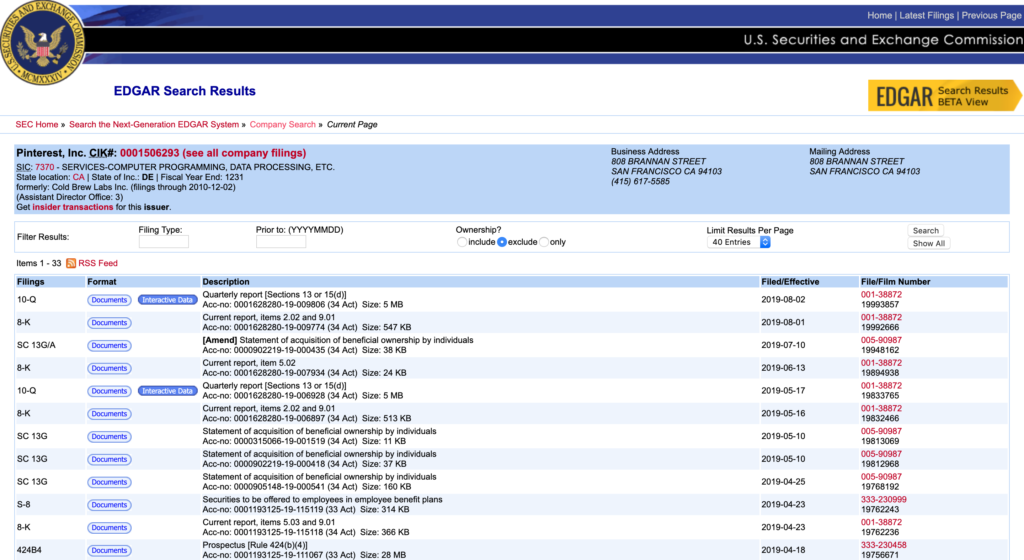Open Documents for 10-Q filed 2019-05-17
The image size is (1024, 560).
coord(109,392)
